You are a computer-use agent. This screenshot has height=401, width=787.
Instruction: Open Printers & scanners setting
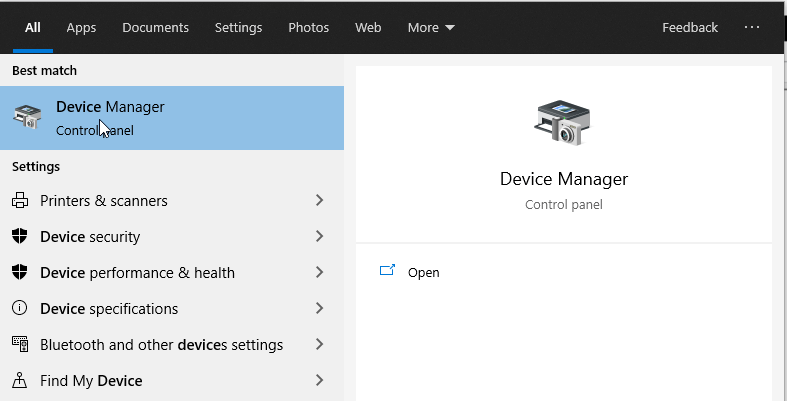[x=172, y=200]
